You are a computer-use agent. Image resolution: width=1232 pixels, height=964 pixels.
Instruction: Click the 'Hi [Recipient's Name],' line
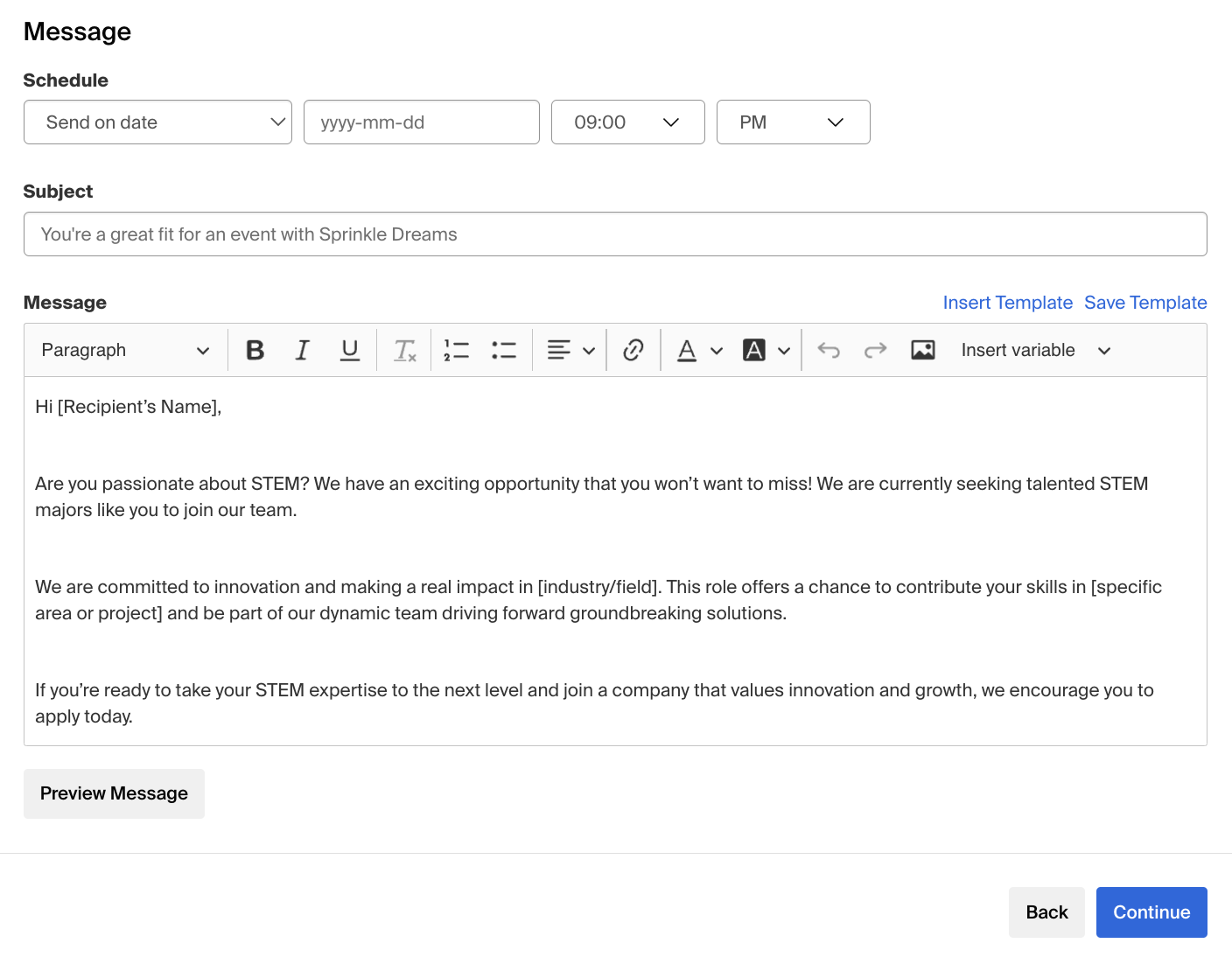click(x=129, y=407)
